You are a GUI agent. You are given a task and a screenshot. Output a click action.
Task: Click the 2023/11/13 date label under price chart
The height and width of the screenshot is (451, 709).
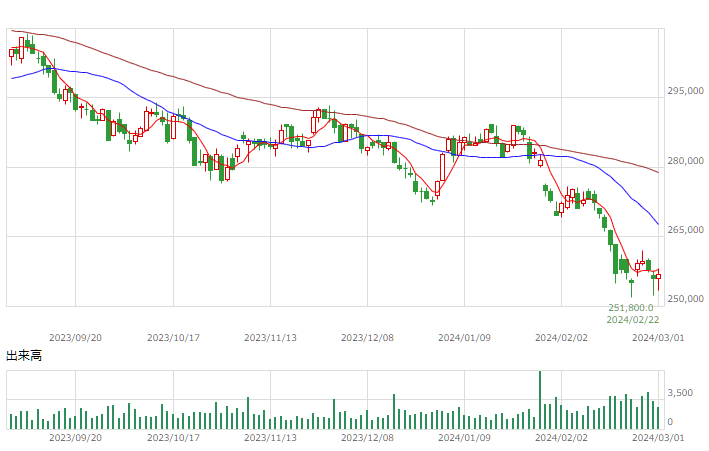[270, 337]
